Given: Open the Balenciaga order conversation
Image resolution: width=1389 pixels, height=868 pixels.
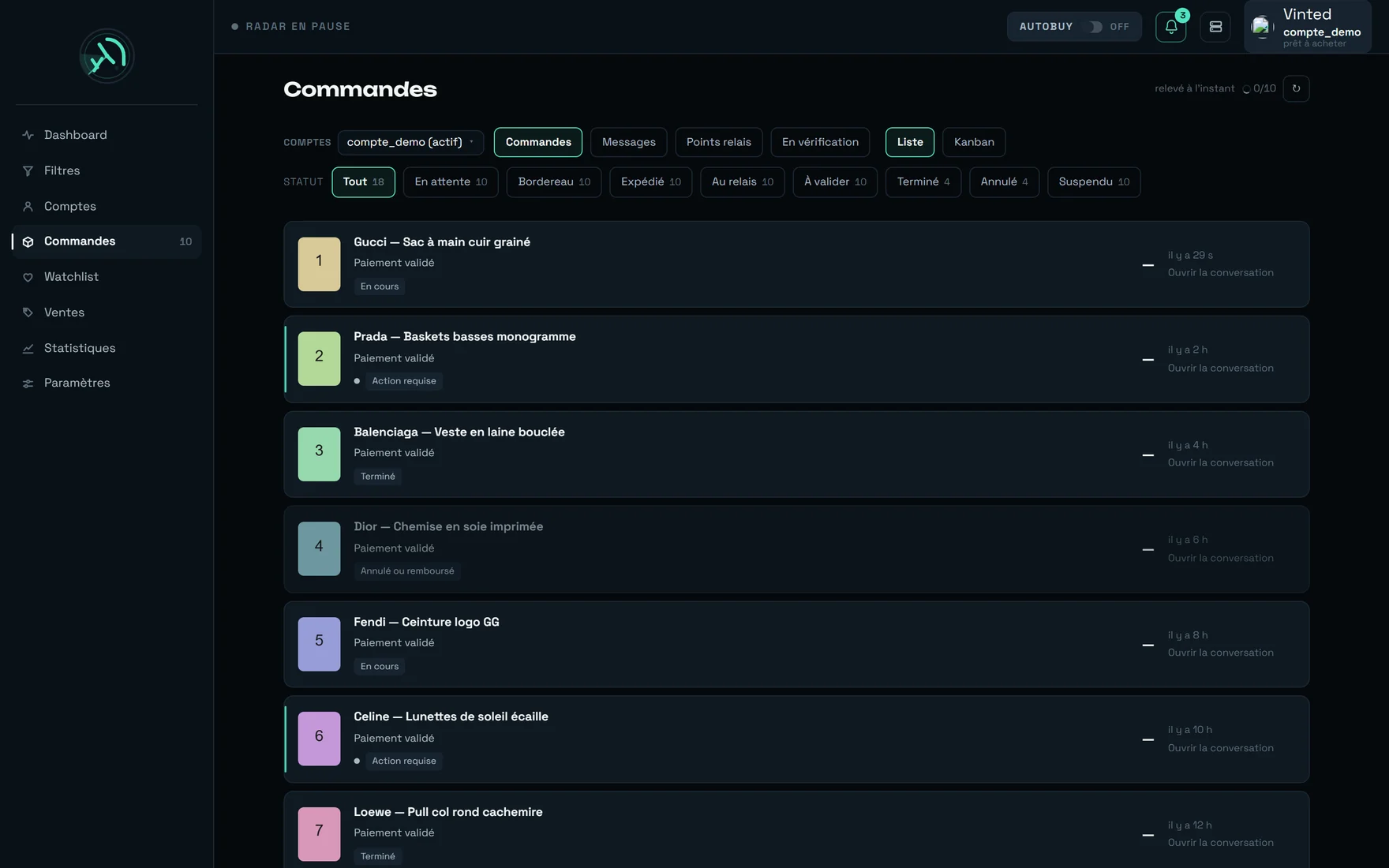Looking at the screenshot, I should tap(1221, 463).
